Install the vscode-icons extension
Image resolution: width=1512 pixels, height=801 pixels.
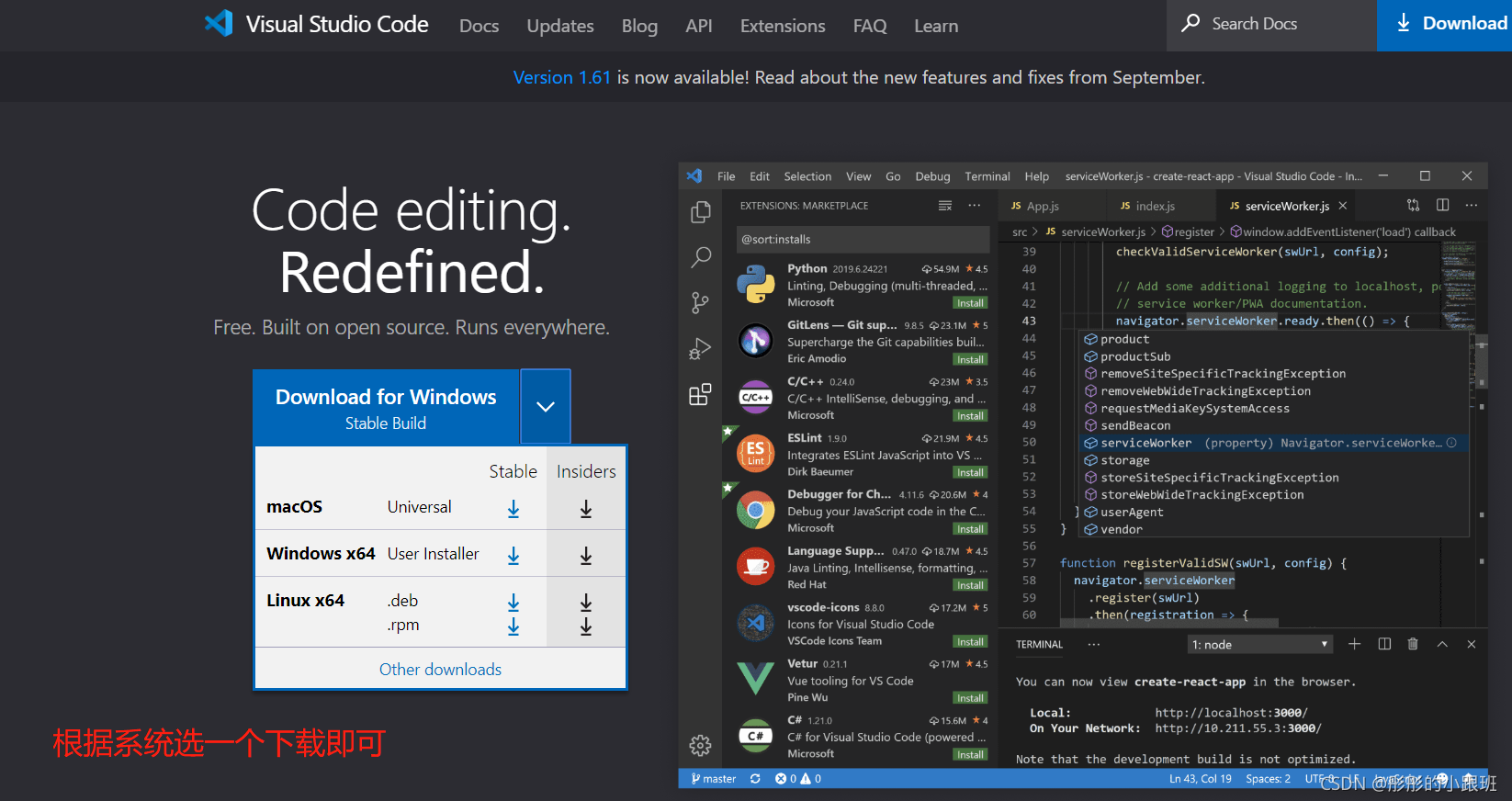[970, 642]
